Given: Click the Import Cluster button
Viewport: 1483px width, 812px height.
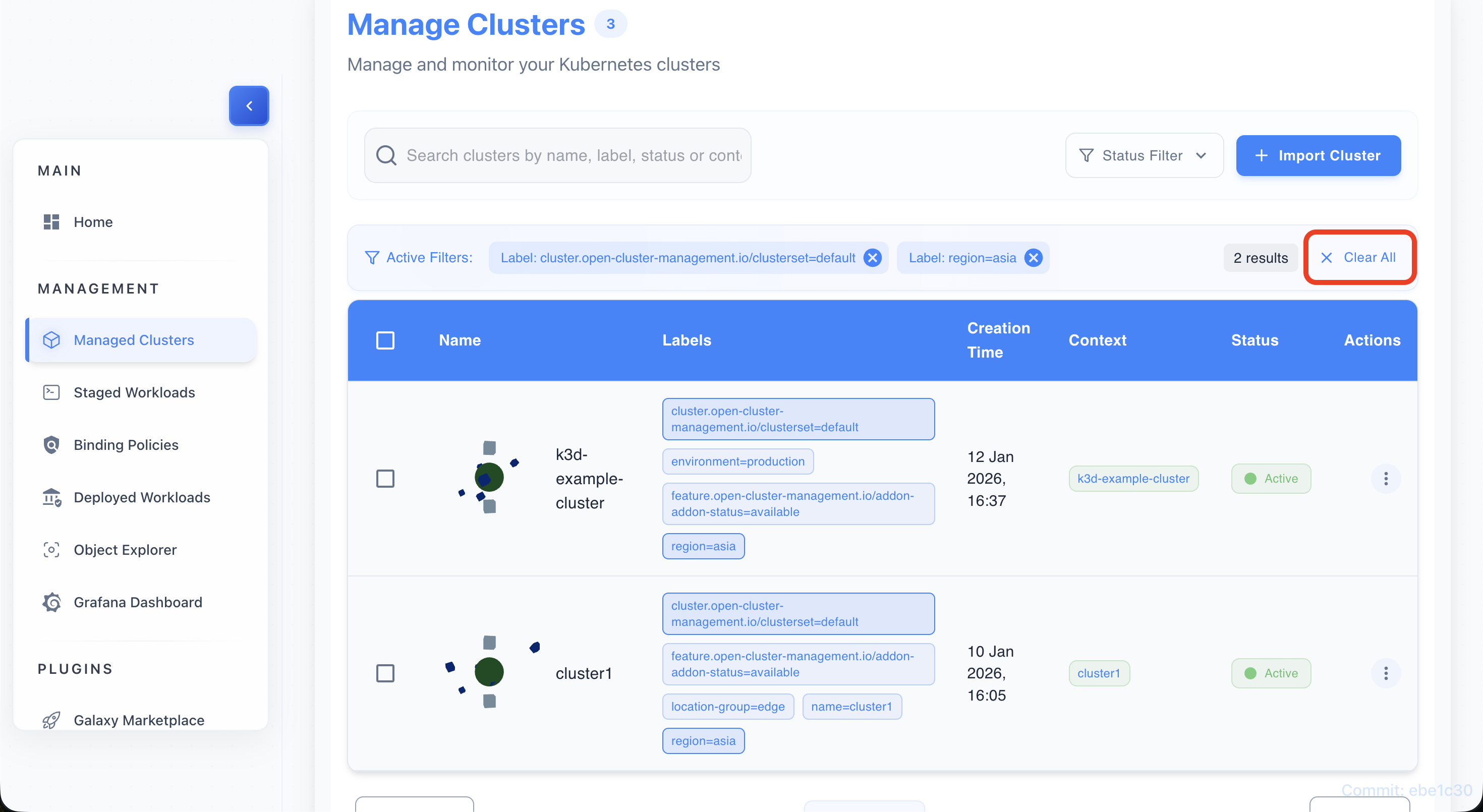Looking at the screenshot, I should coord(1318,155).
